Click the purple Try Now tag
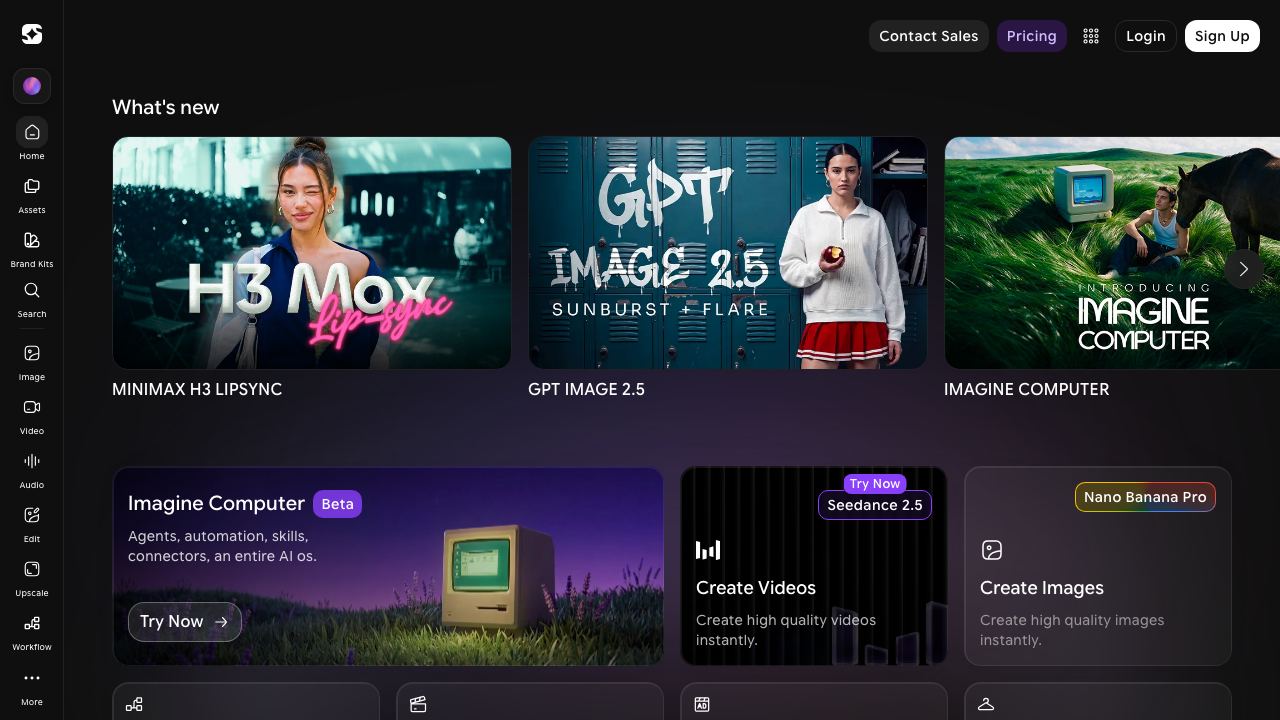Image resolution: width=1280 pixels, height=720 pixels. click(x=875, y=484)
